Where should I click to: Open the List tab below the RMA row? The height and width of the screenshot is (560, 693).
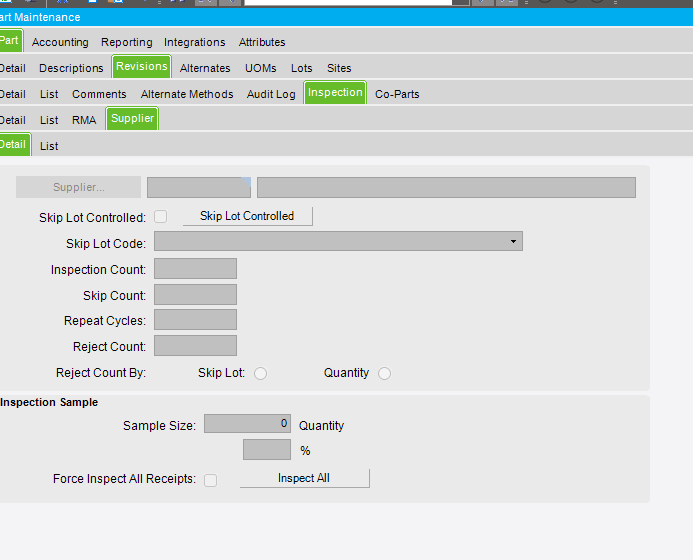click(49, 147)
